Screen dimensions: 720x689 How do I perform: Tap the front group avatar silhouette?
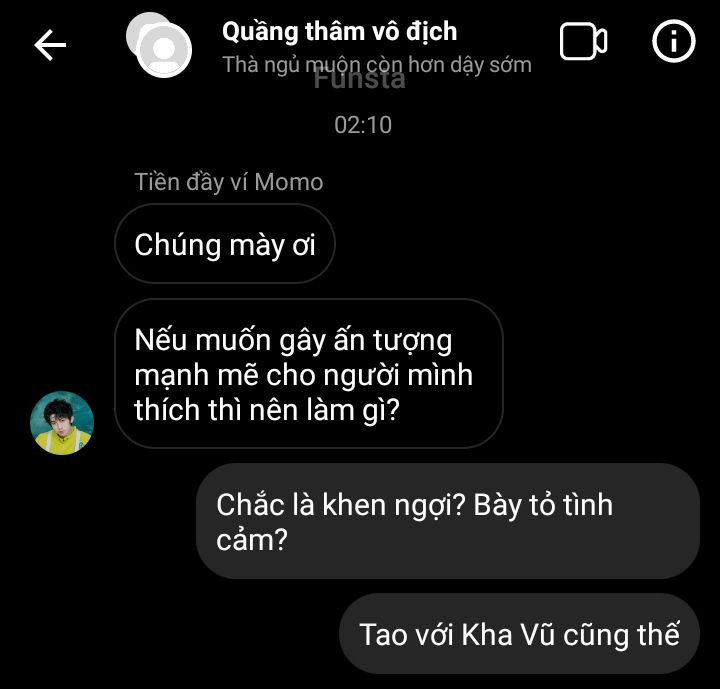click(164, 50)
